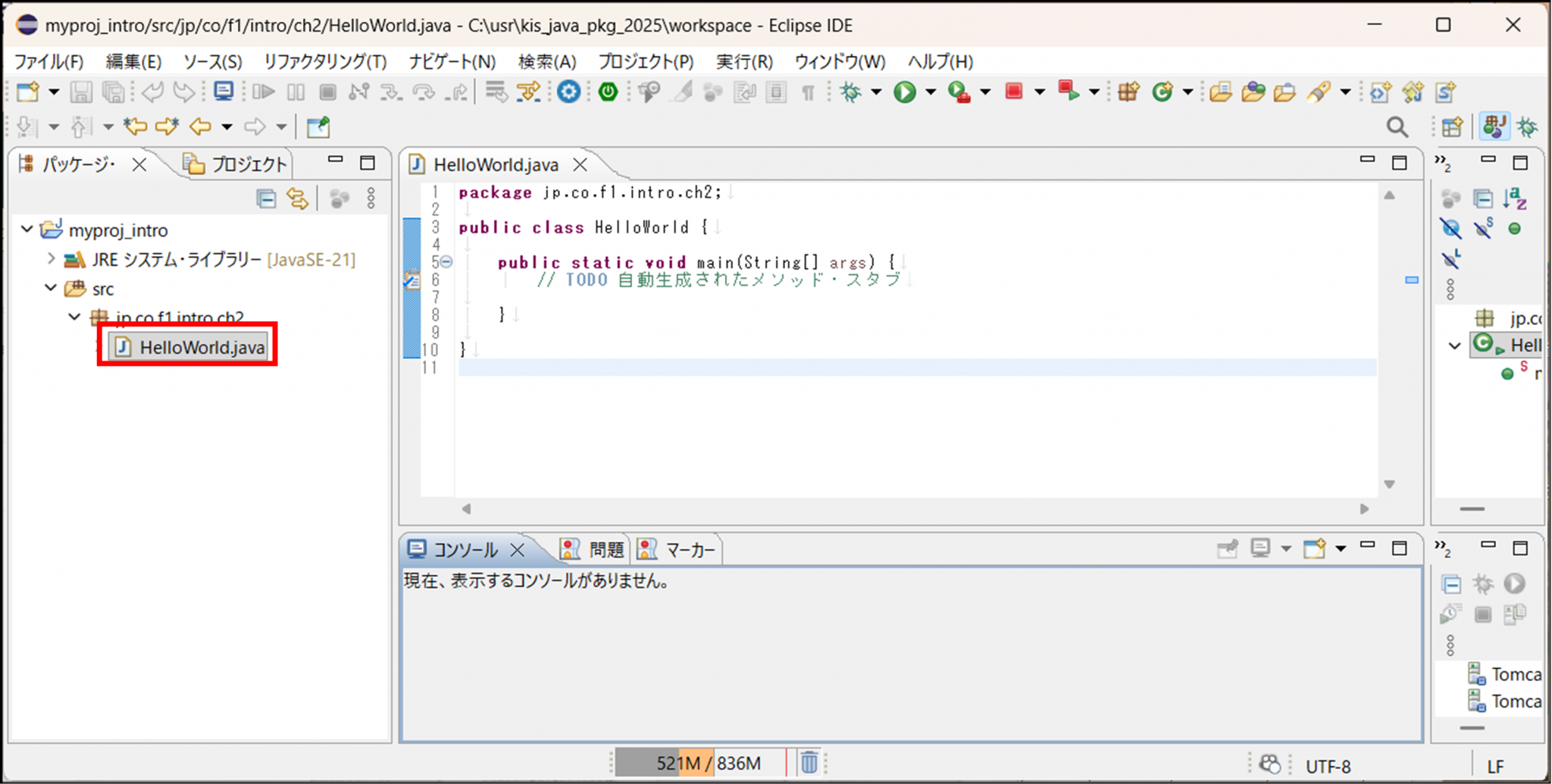Screen dimensions: 1552x784
Task: Collapse all in Package Explorer
Action: [266, 199]
